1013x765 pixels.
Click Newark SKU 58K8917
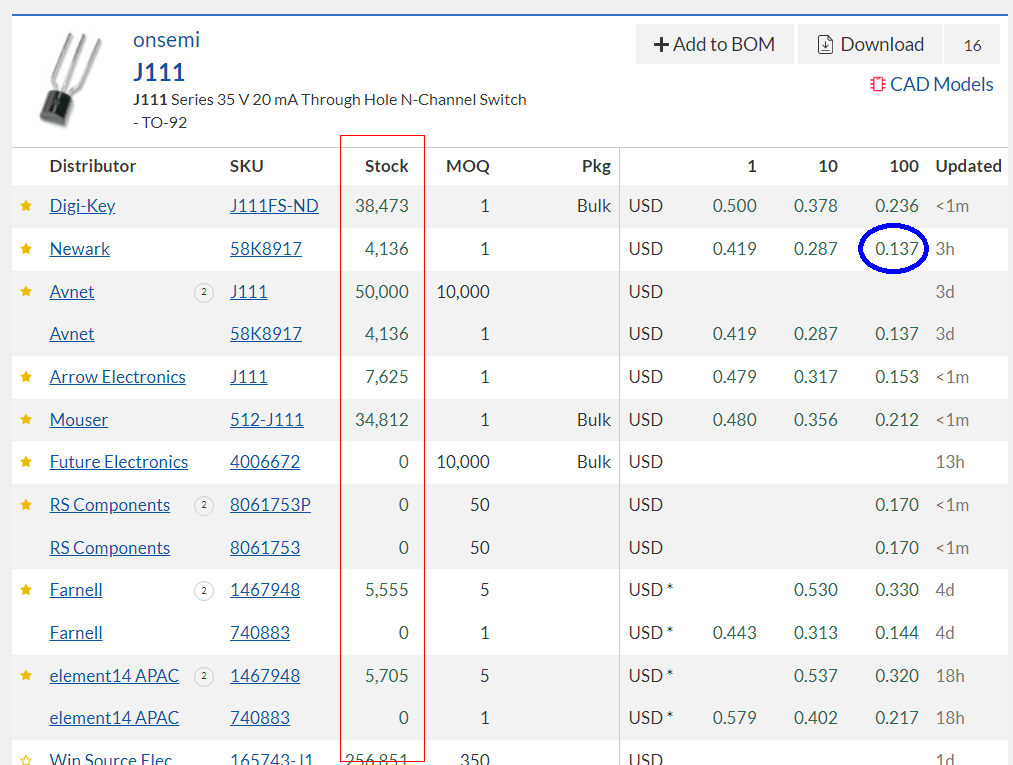[266, 249]
